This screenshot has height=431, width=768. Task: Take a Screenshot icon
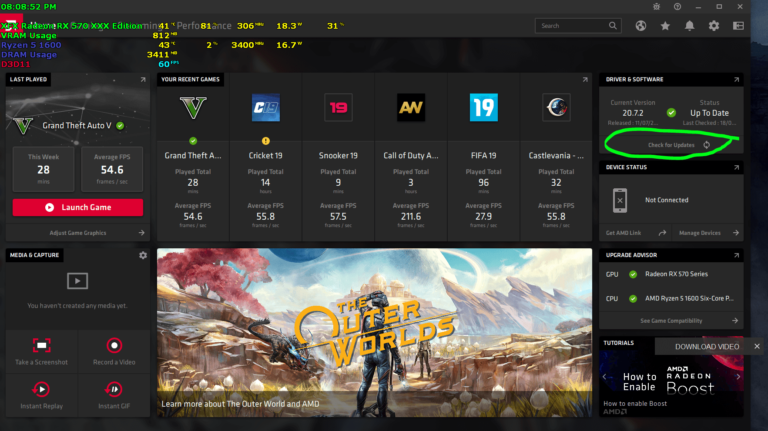coord(42,345)
